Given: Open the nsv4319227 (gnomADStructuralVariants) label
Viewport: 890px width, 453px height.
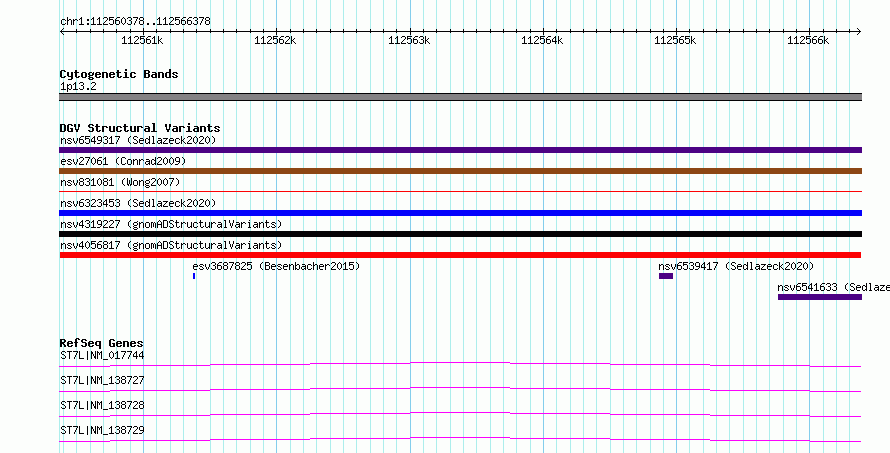Looking at the screenshot, I should click(x=171, y=224).
